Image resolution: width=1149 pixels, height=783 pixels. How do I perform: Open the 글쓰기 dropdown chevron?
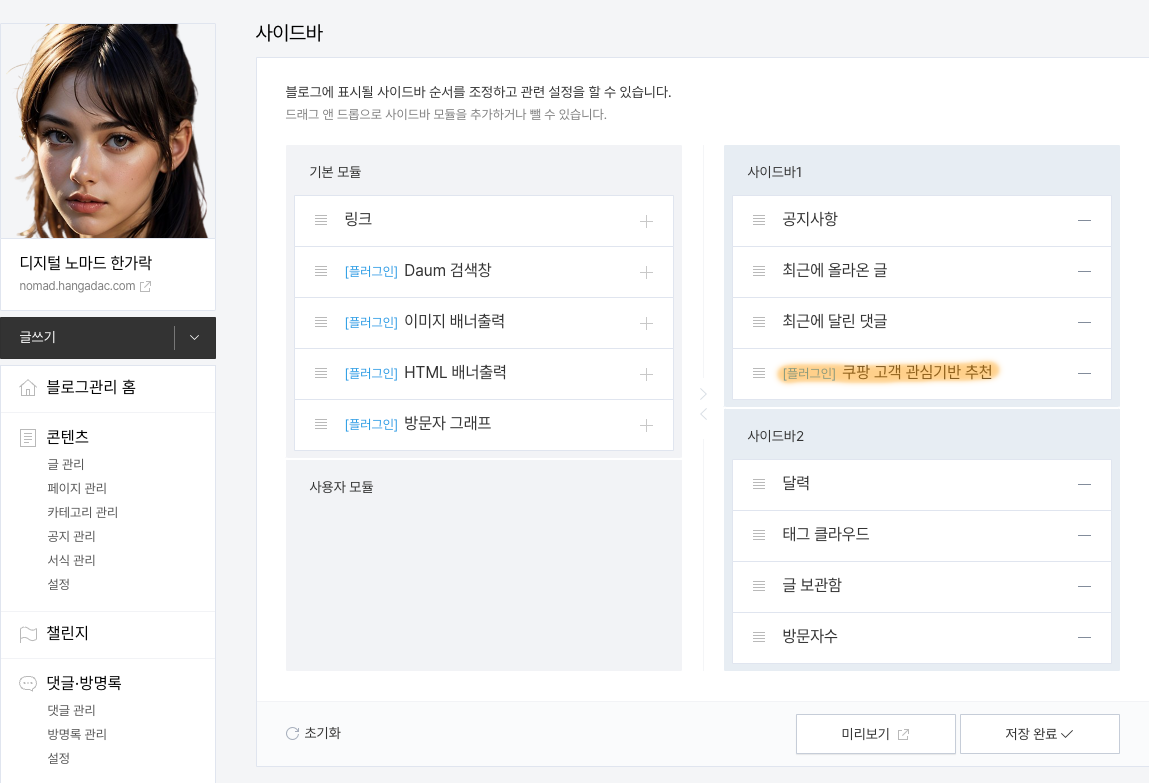point(196,338)
